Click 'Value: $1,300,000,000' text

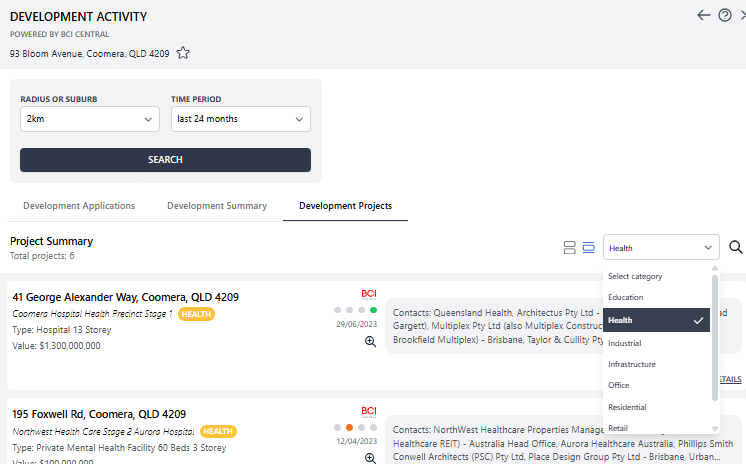coord(56,346)
